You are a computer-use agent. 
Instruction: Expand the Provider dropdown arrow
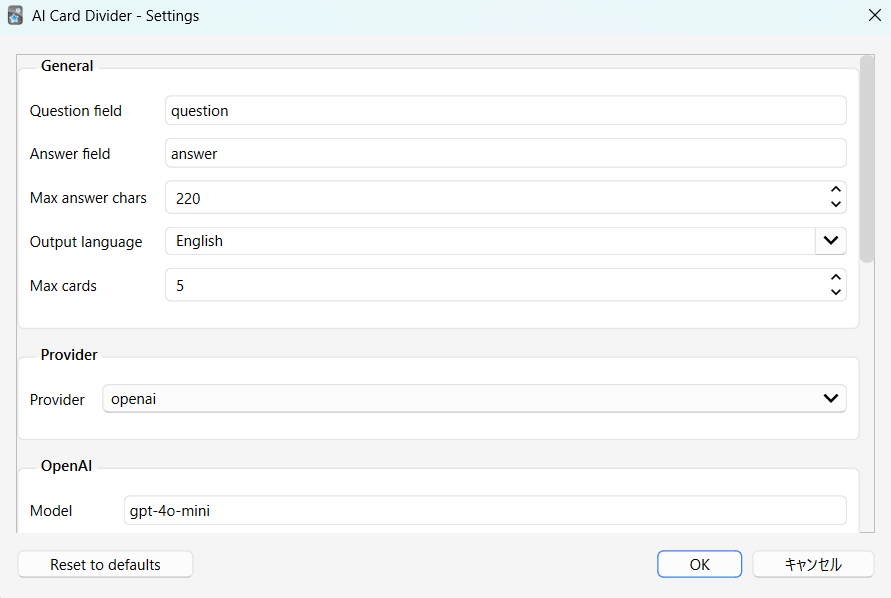(x=830, y=398)
